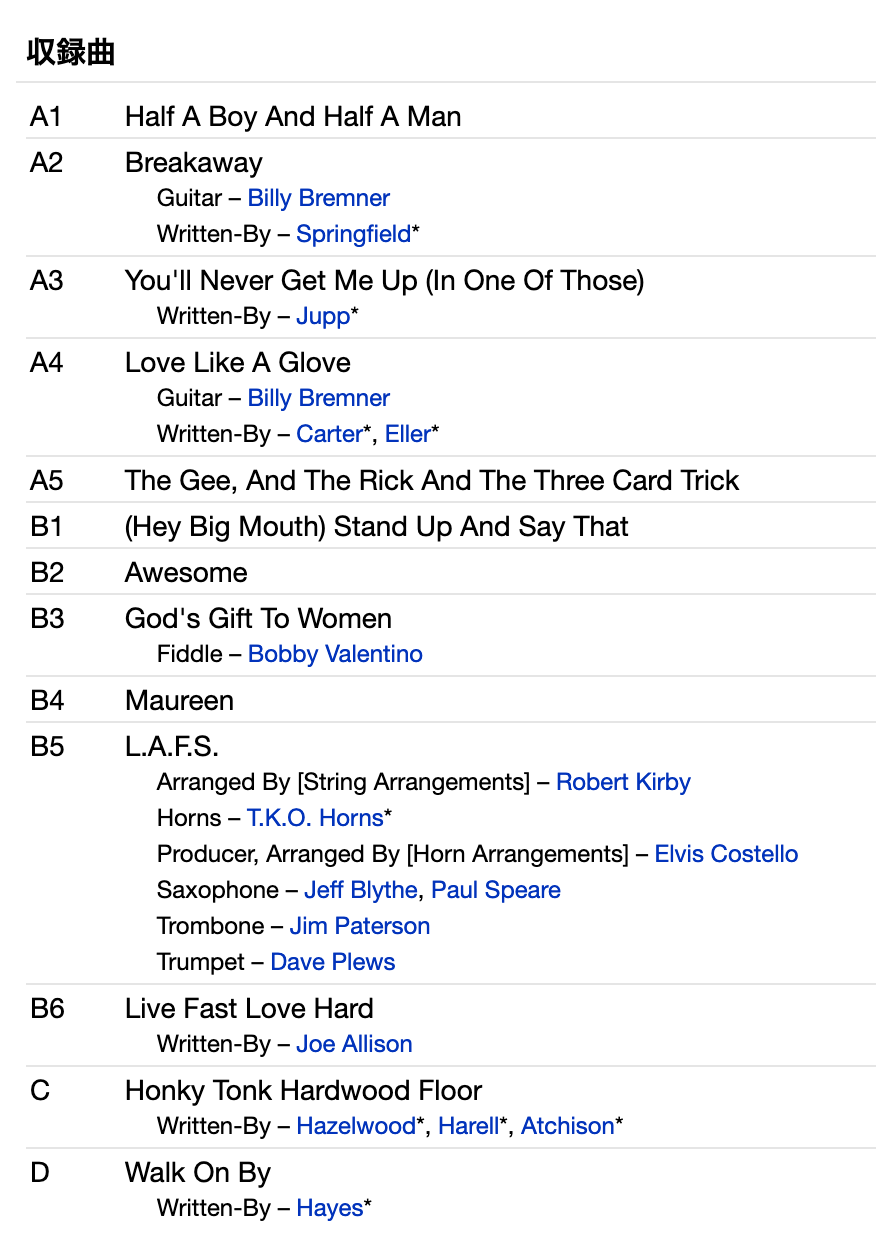The height and width of the screenshot is (1245, 876).
Task: Open the Hazelwood writer link
Action: click(355, 1126)
